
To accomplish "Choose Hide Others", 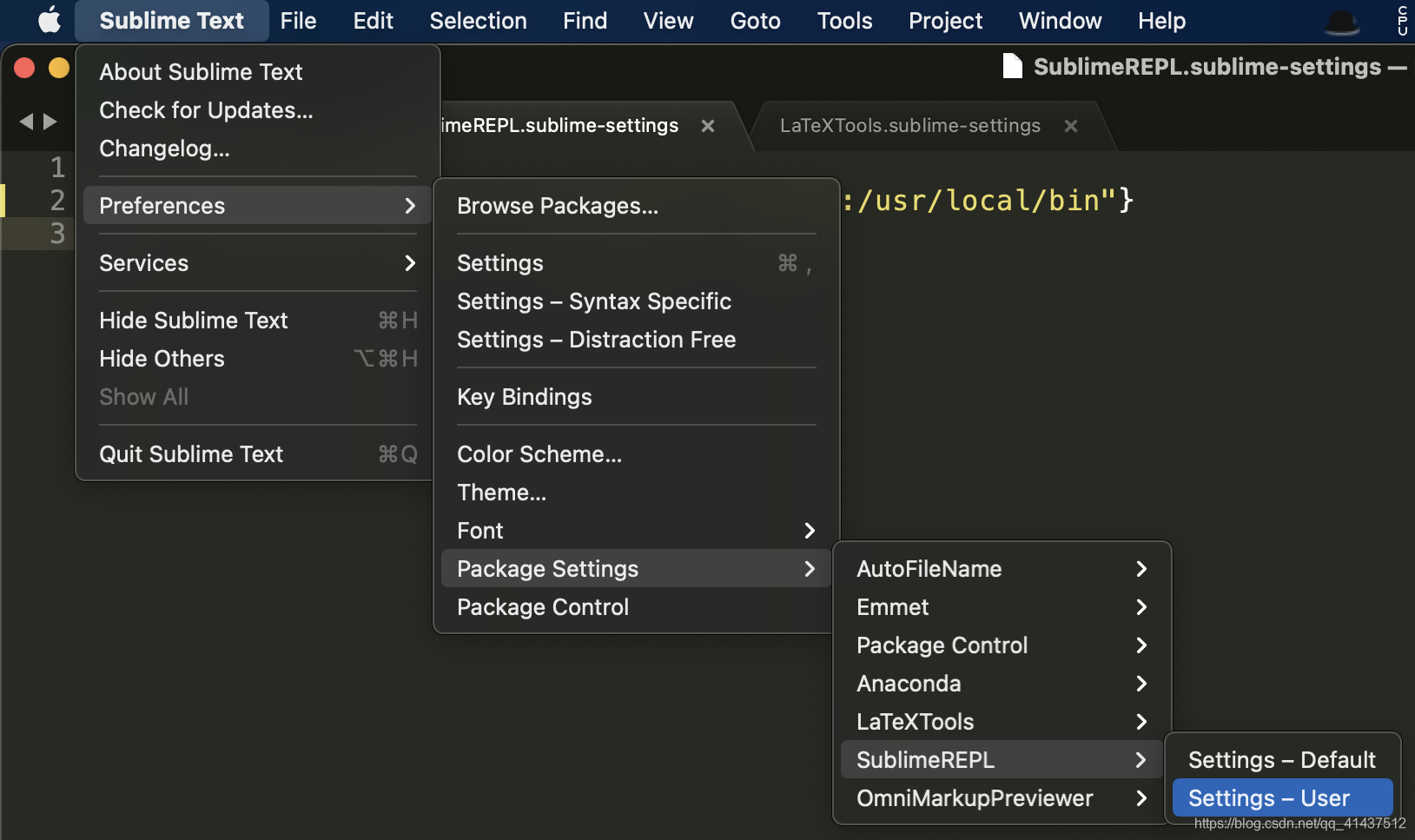I will point(258,359).
